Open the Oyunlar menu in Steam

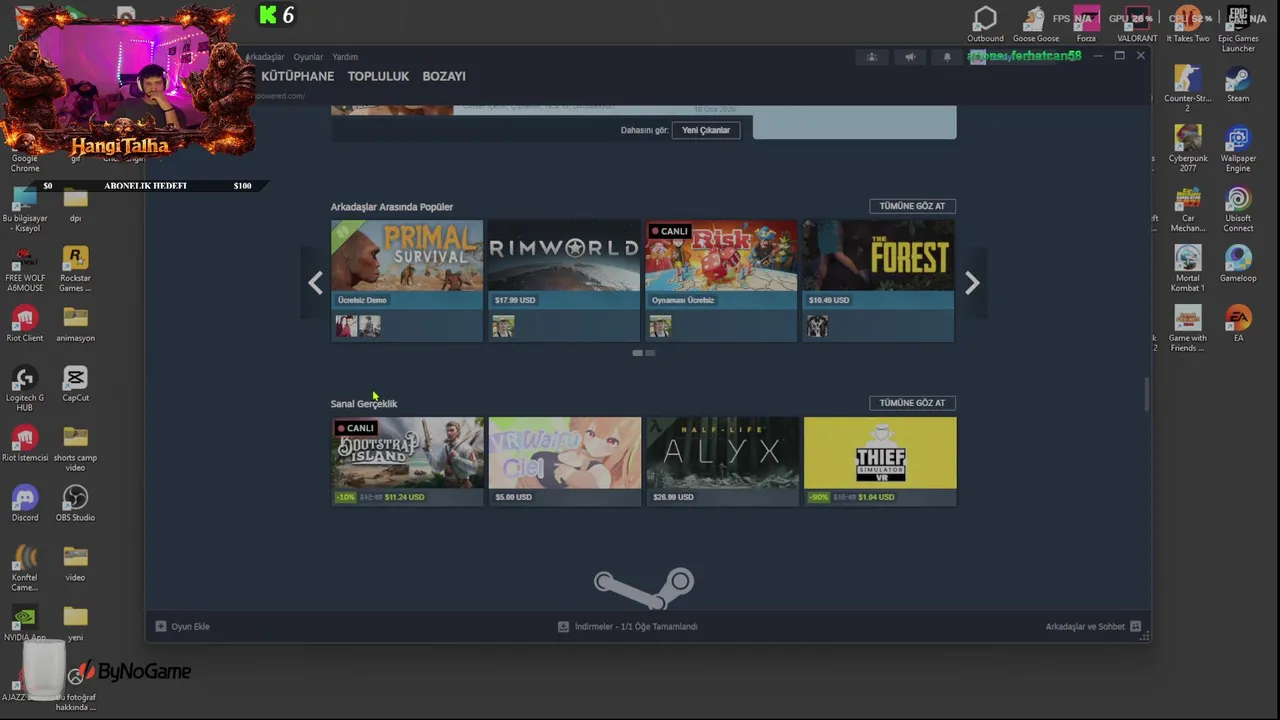pyautogui.click(x=308, y=57)
